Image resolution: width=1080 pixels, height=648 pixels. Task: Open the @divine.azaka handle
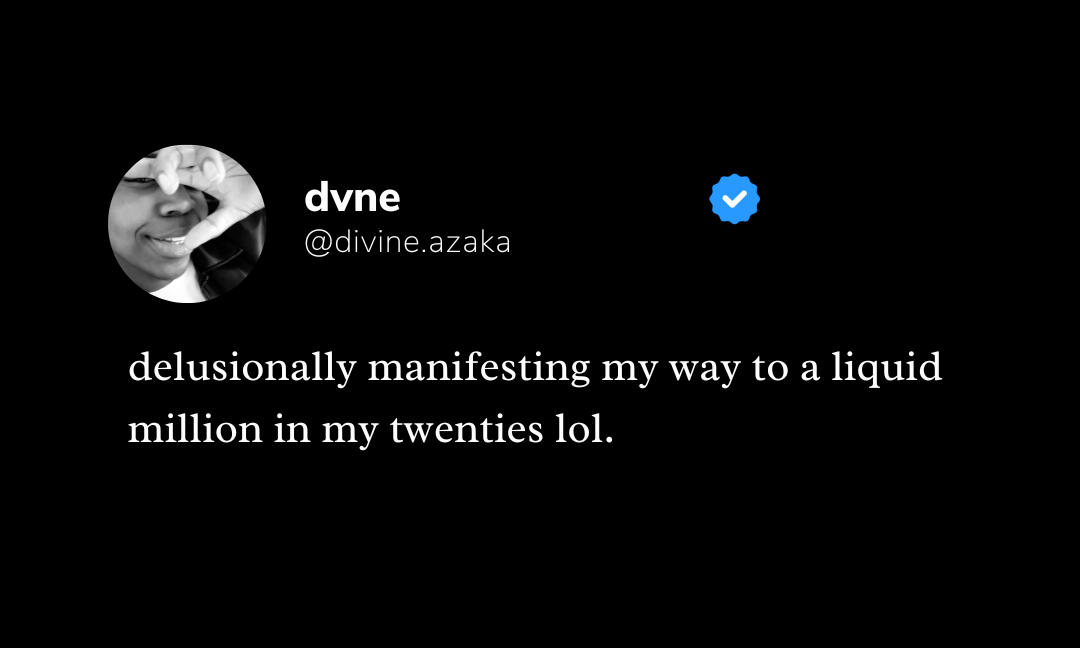click(x=407, y=242)
